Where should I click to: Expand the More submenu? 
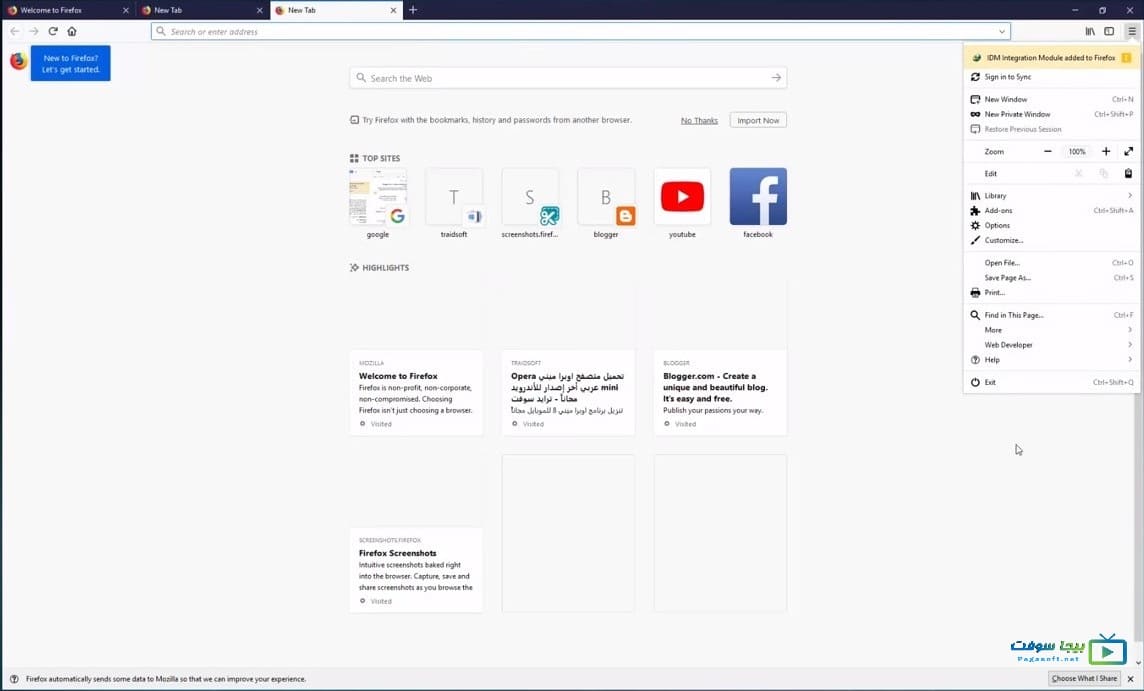(x=1051, y=330)
